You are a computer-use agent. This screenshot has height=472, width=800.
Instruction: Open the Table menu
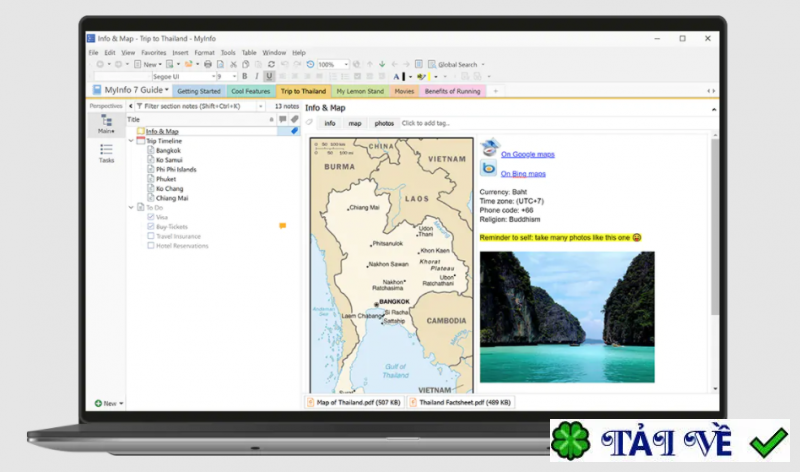249,53
